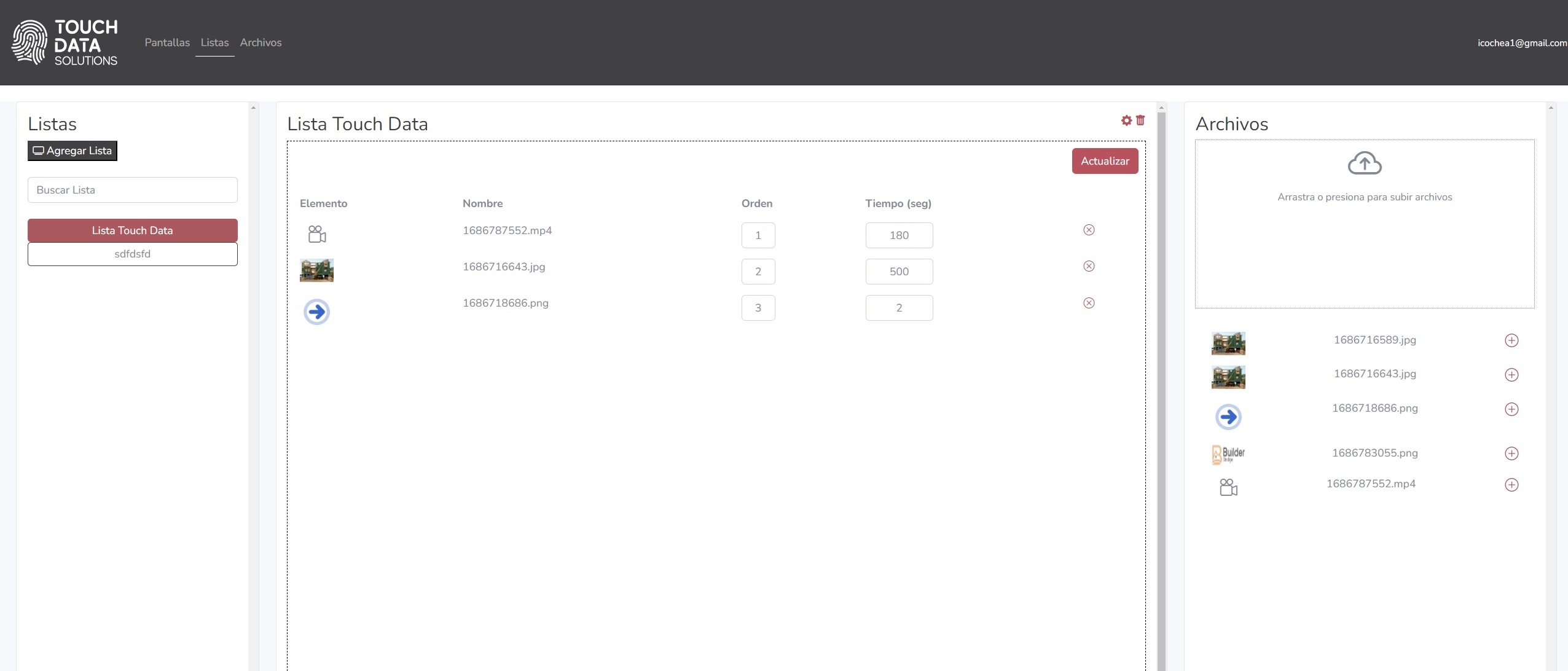This screenshot has width=1568, height=671.
Task: Add 1686718686.png file with plus icon
Action: click(x=1511, y=409)
